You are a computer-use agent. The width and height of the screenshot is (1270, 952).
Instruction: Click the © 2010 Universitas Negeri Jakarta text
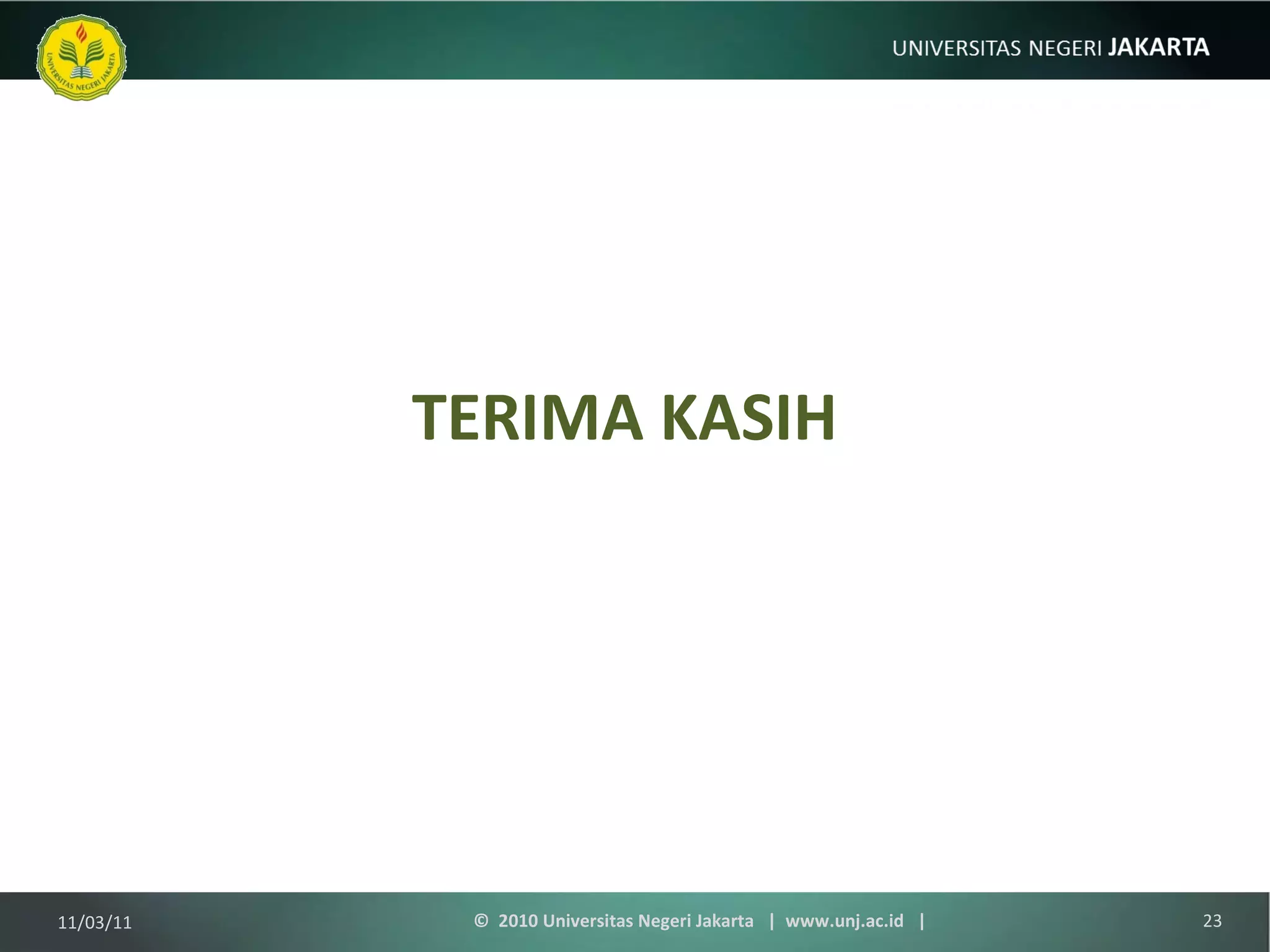pyautogui.click(x=614, y=920)
